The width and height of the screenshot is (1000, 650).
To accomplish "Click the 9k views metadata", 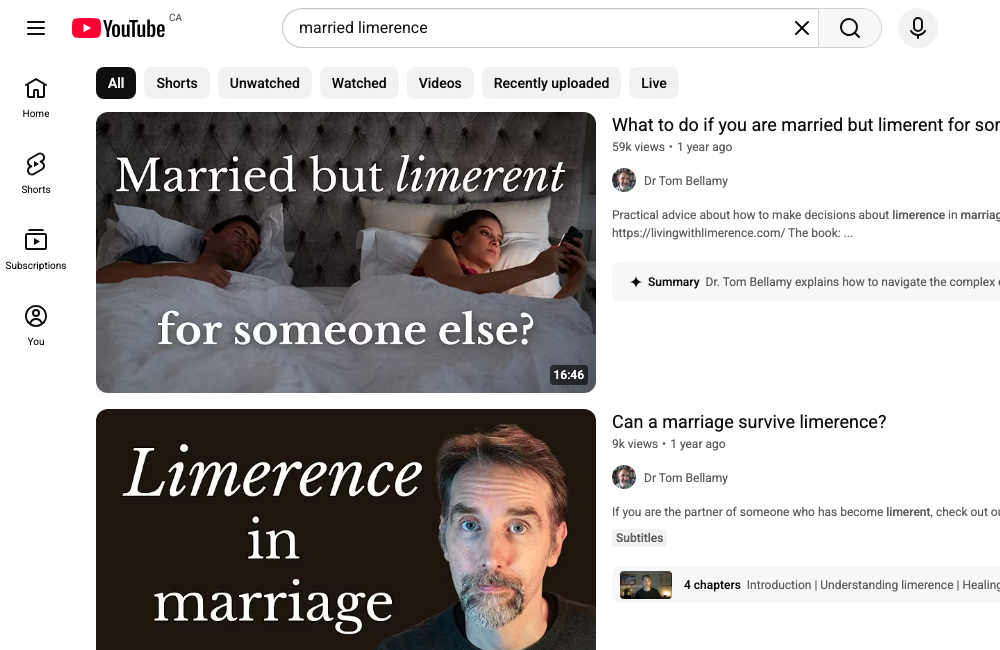I will [635, 444].
